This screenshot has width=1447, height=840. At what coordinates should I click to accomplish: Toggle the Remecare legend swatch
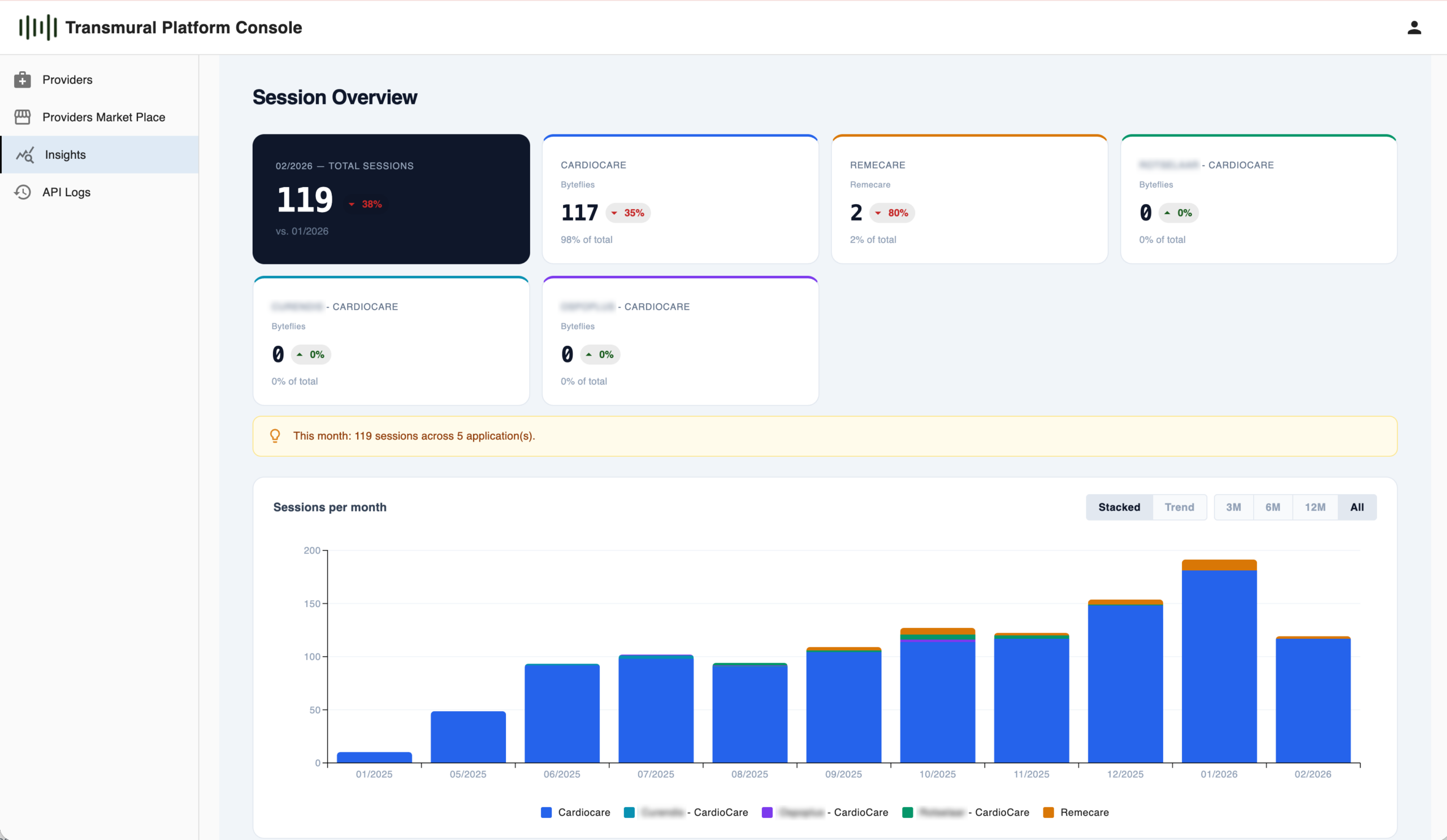1049,812
